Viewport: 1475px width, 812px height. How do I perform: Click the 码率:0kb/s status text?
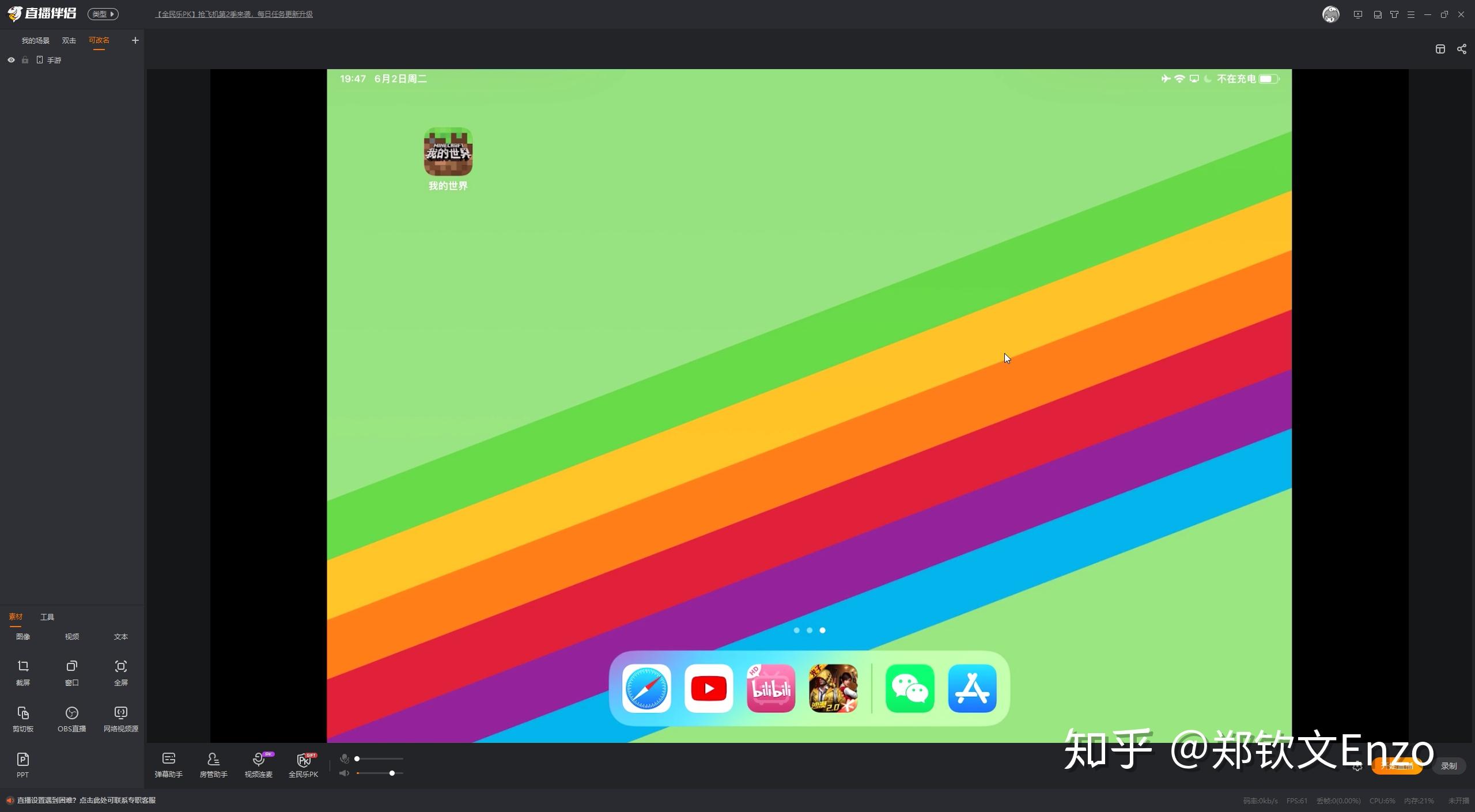tap(1260, 800)
